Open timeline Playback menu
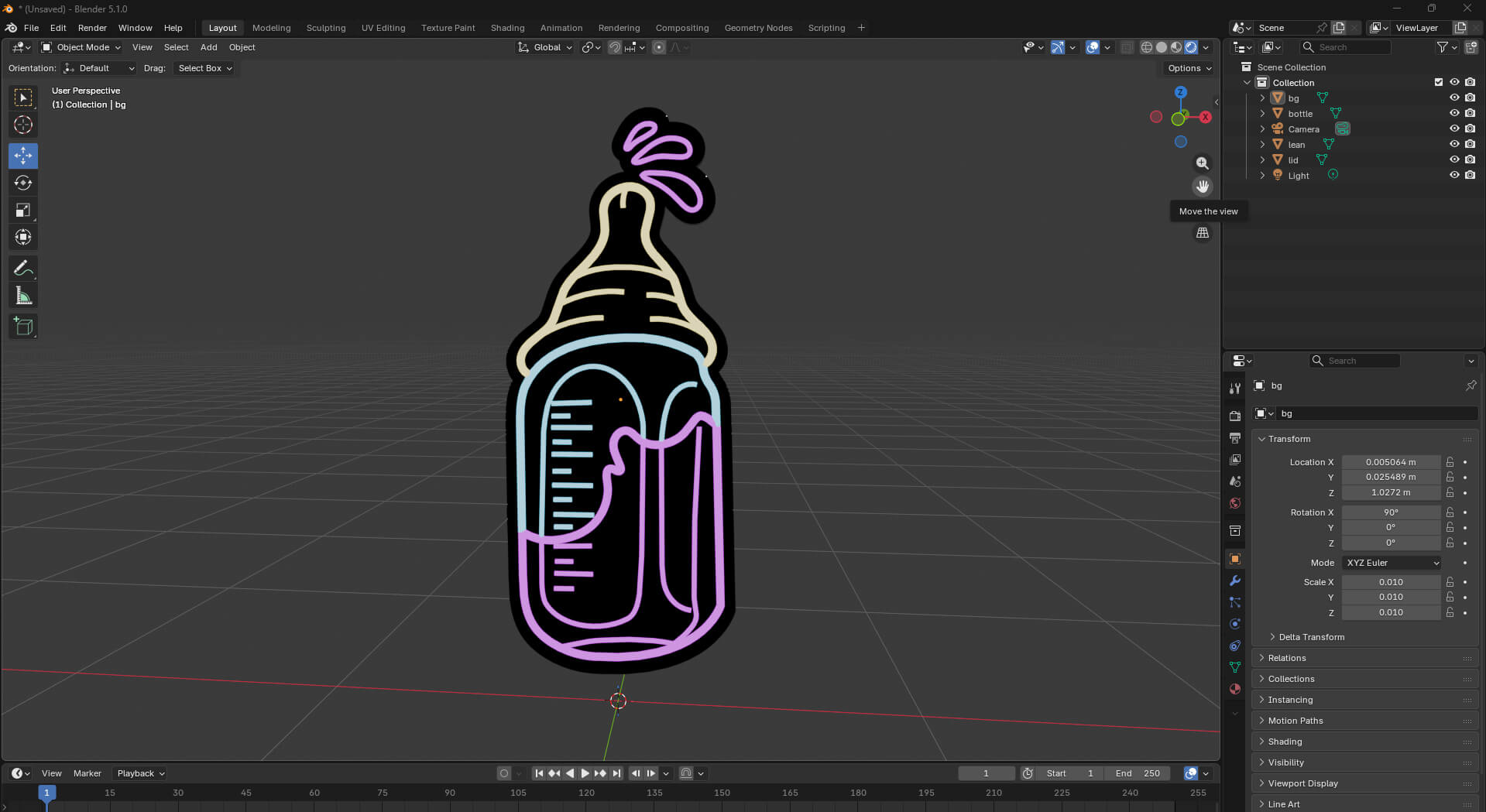Image resolution: width=1486 pixels, height=812 pixels. (140, 773)
